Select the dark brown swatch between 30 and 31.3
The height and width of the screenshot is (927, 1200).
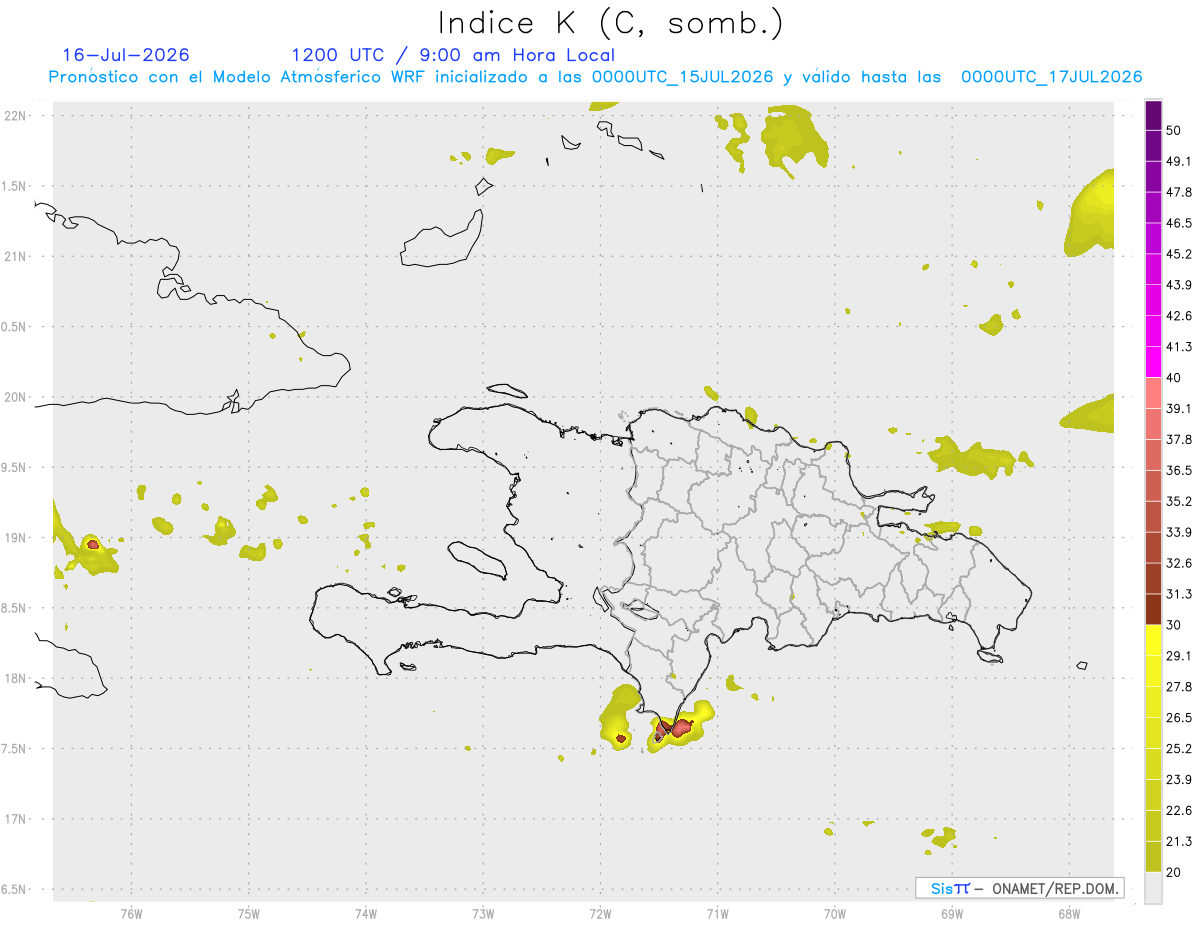coord(1153,609)
